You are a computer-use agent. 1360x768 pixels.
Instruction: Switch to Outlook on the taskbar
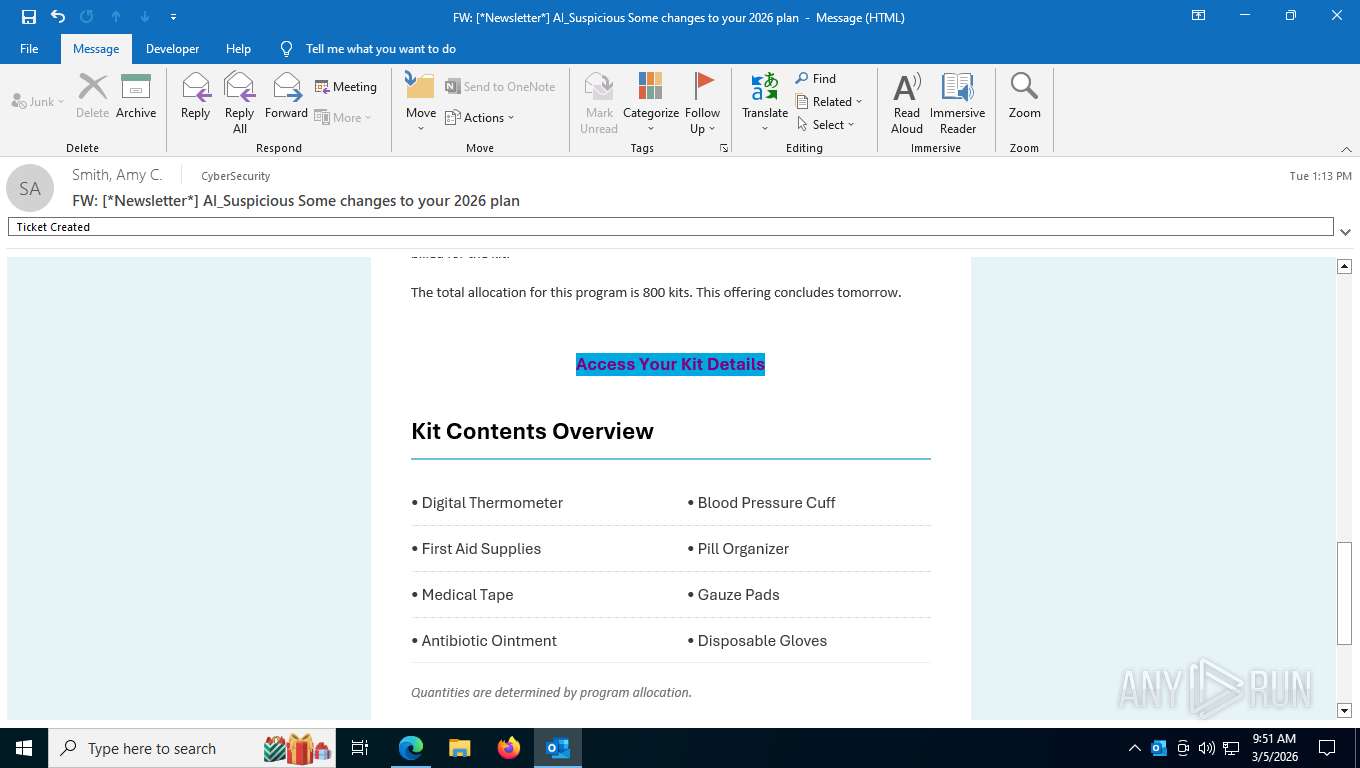pyautogui.click(x=558, y=748)
